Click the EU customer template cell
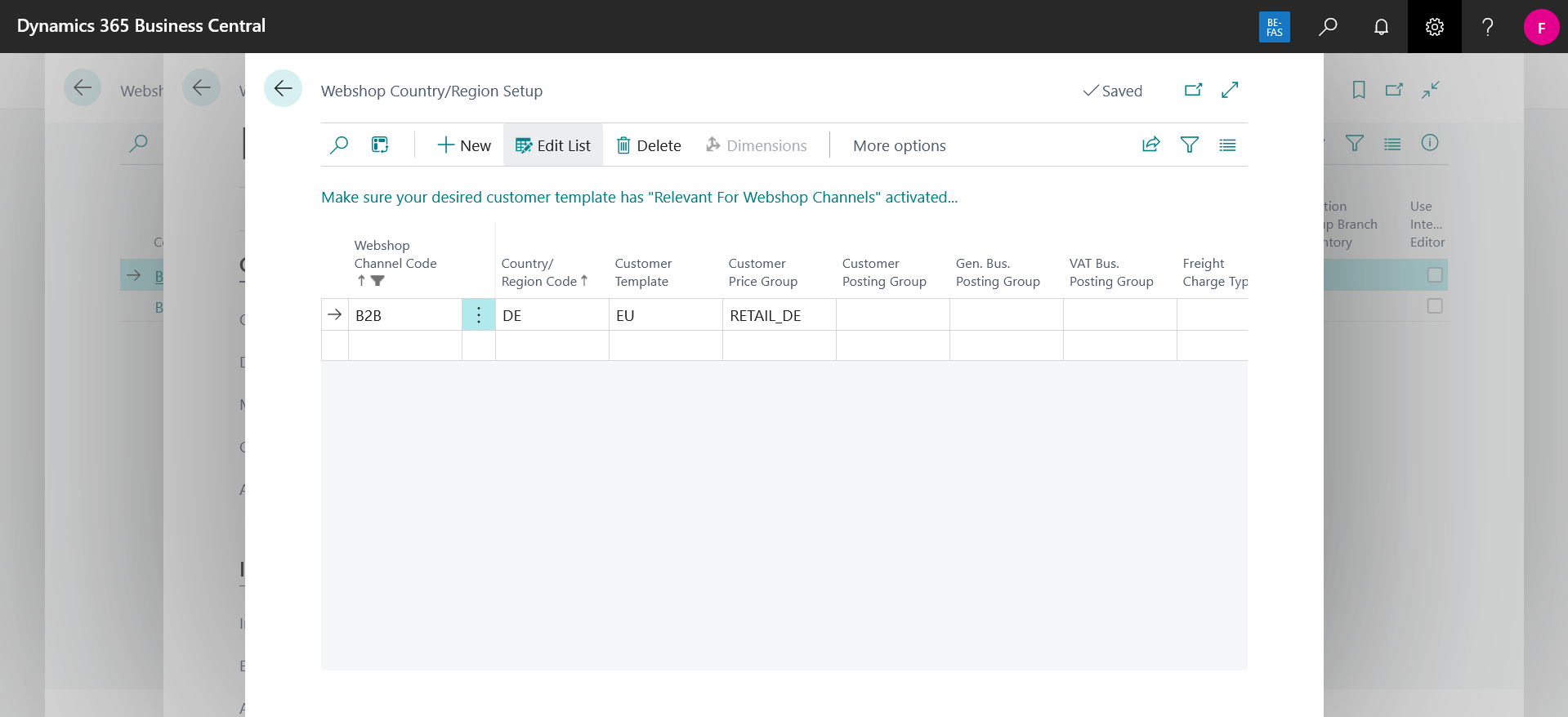This screenshot has width=1568, height=717. [x=666, y=315]
